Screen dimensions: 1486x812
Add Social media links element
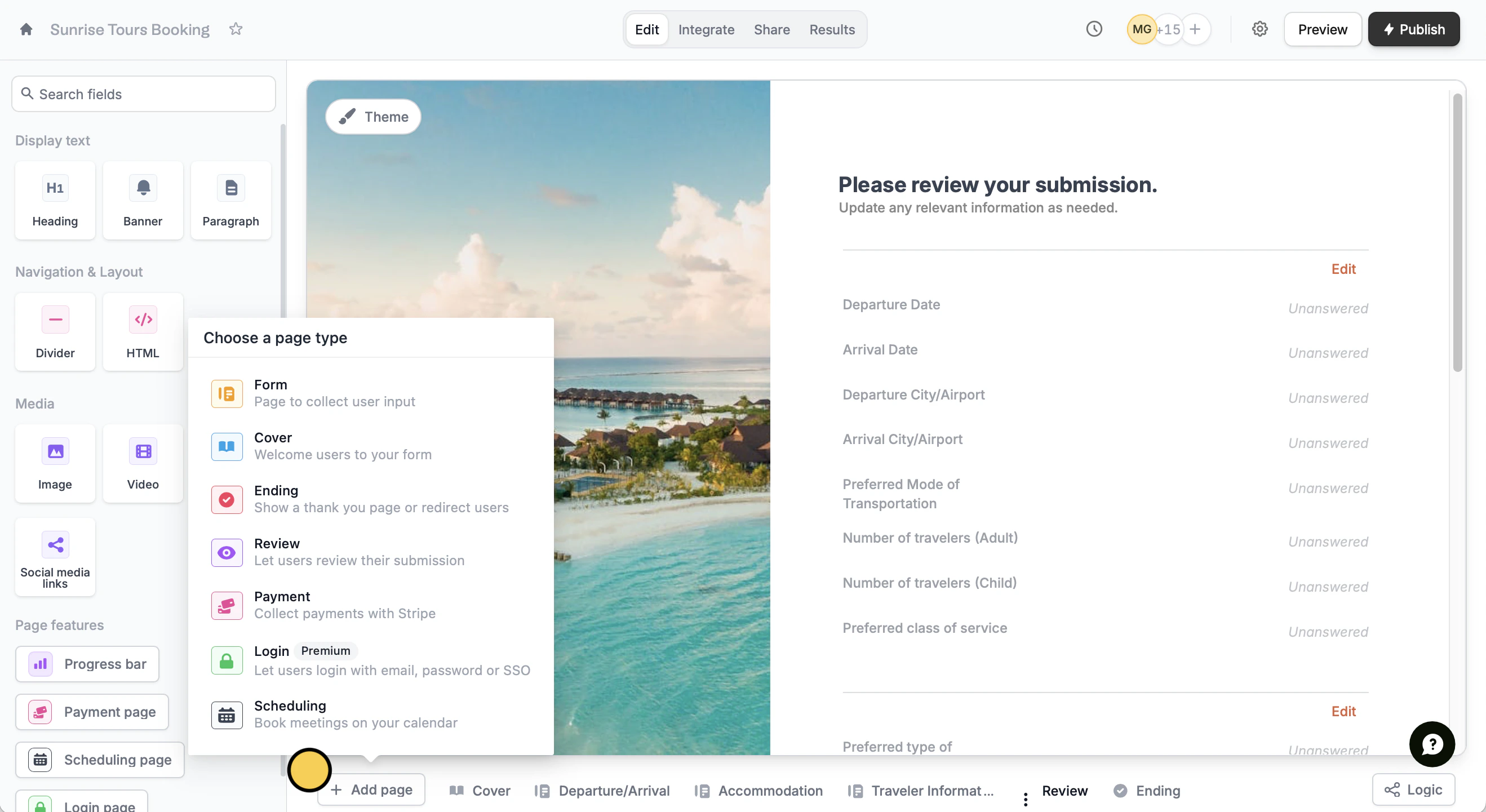(55, 557)
